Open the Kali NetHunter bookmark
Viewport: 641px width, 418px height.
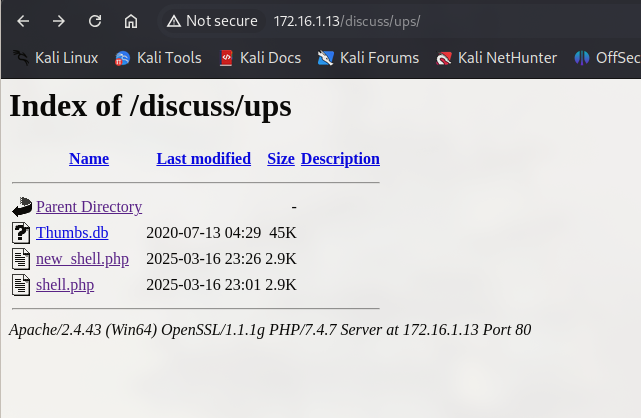(x=496, y=58)
